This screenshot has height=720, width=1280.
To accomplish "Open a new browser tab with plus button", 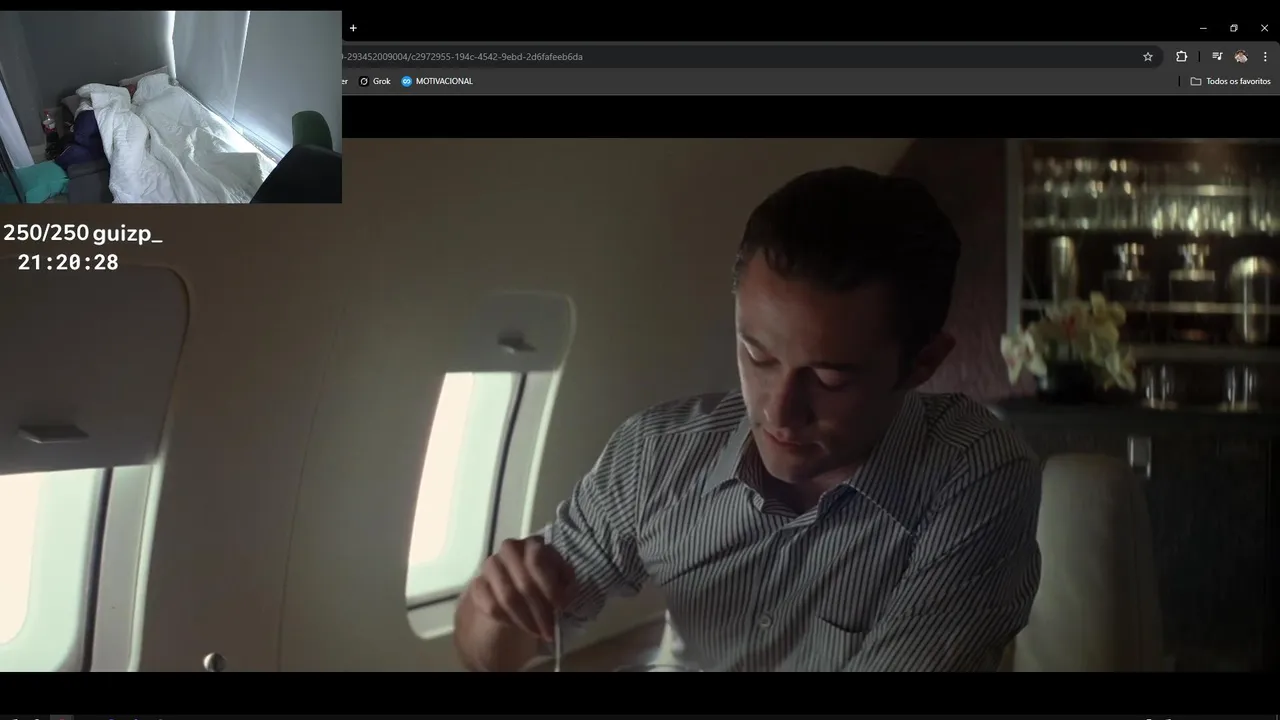I will click(x=353, y=28).
